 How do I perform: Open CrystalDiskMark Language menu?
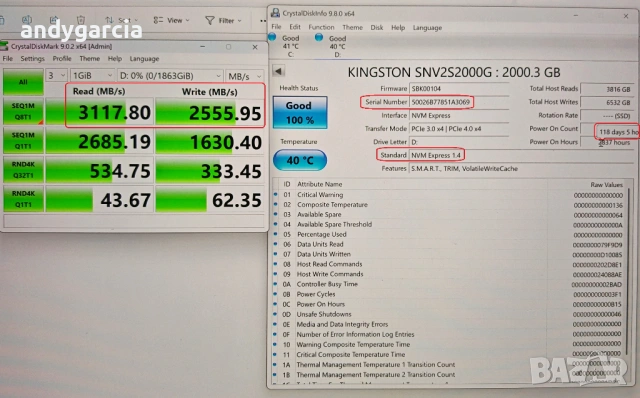(x=144, y=59)
